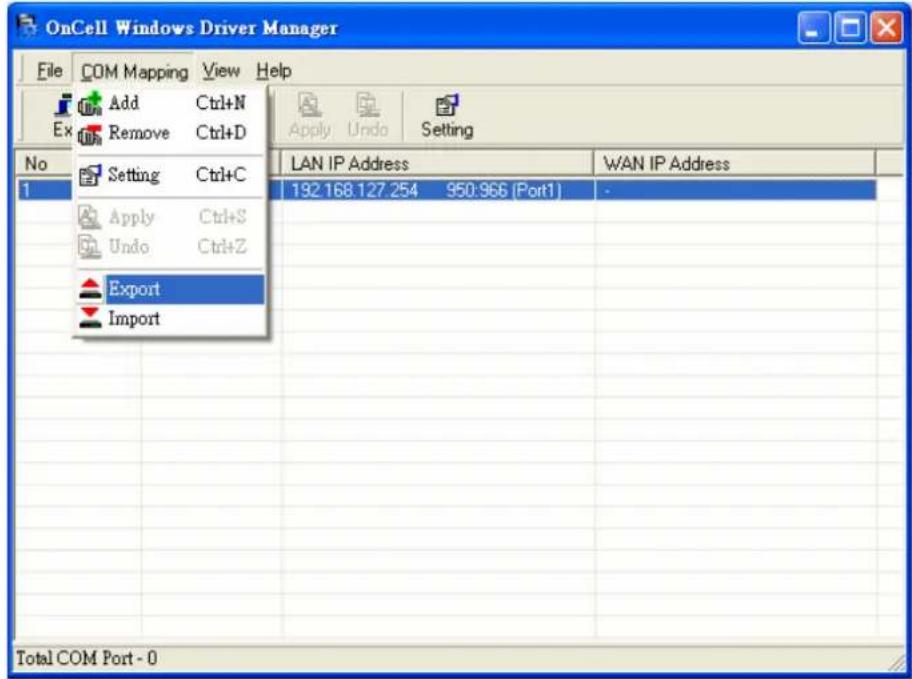Choose Import in the dropdown menu
The image size is (912, 679).
point(170,318)
